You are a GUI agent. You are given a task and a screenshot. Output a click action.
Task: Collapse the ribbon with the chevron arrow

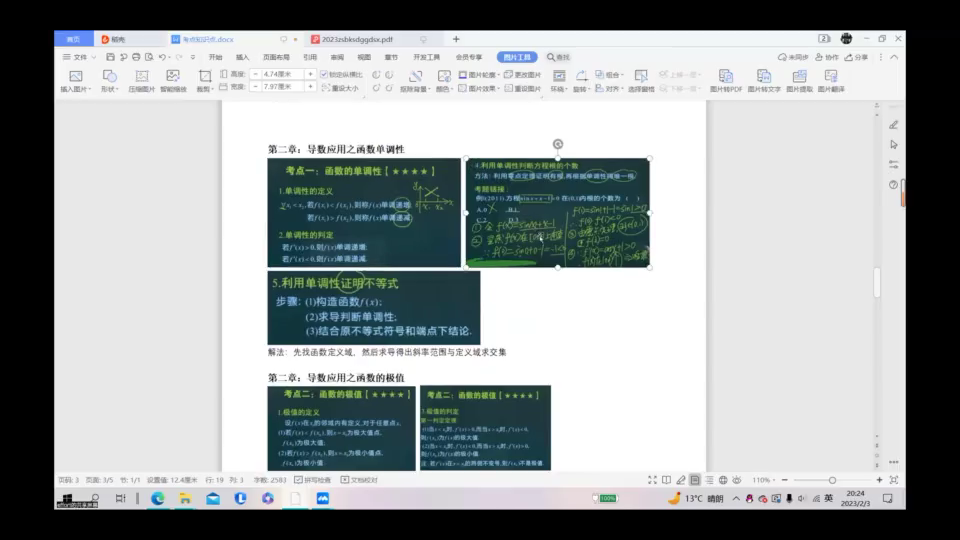[894, 57]
